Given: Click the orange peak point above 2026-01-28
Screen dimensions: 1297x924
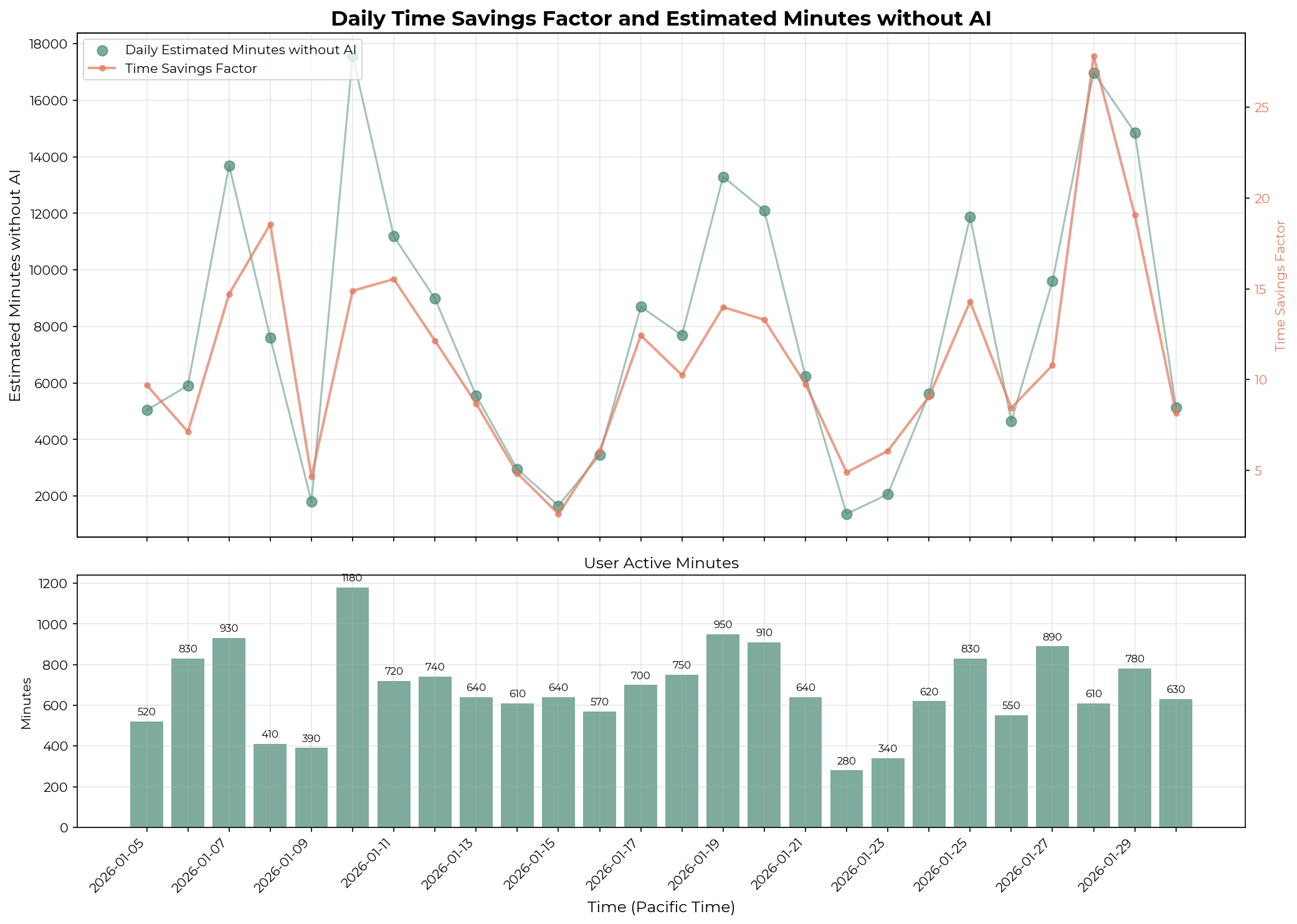Looking at the screenshot, I should (1095, 56).
